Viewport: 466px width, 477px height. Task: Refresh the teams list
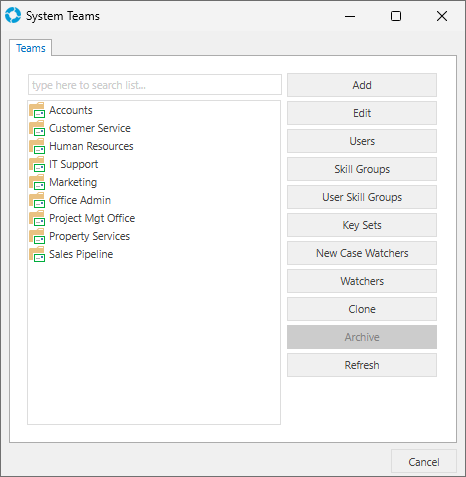click(x=362, y=365)
